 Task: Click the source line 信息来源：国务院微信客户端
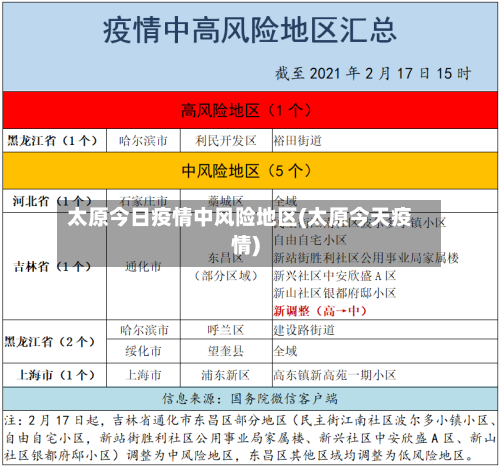tap(250, 399)
